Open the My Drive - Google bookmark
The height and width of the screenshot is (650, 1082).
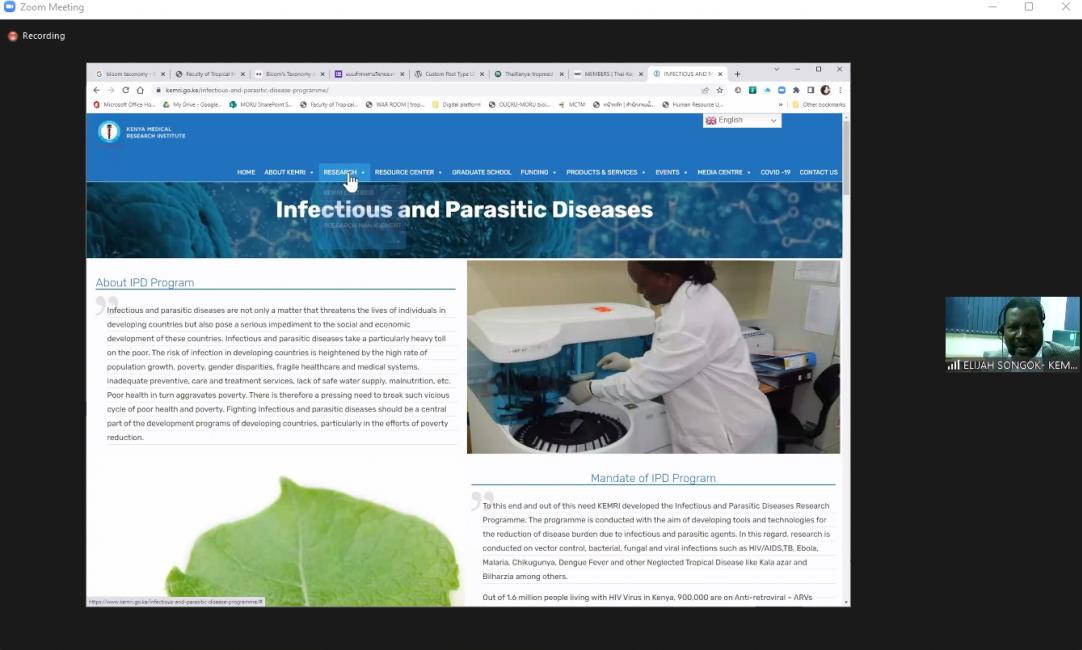pyautogui.click(x=192, y=105)
